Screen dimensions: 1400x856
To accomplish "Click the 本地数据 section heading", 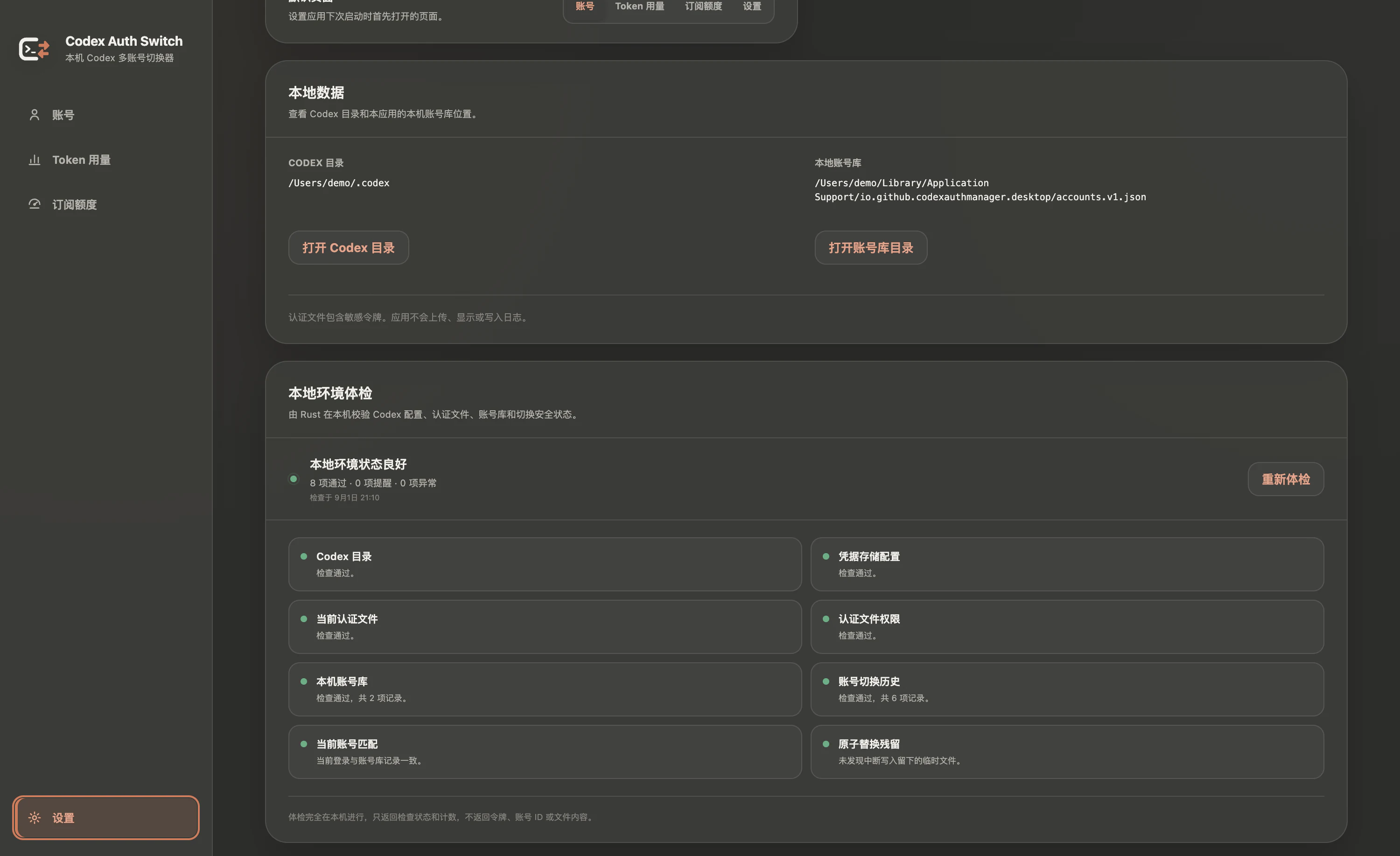I will (x=316, y=93).
